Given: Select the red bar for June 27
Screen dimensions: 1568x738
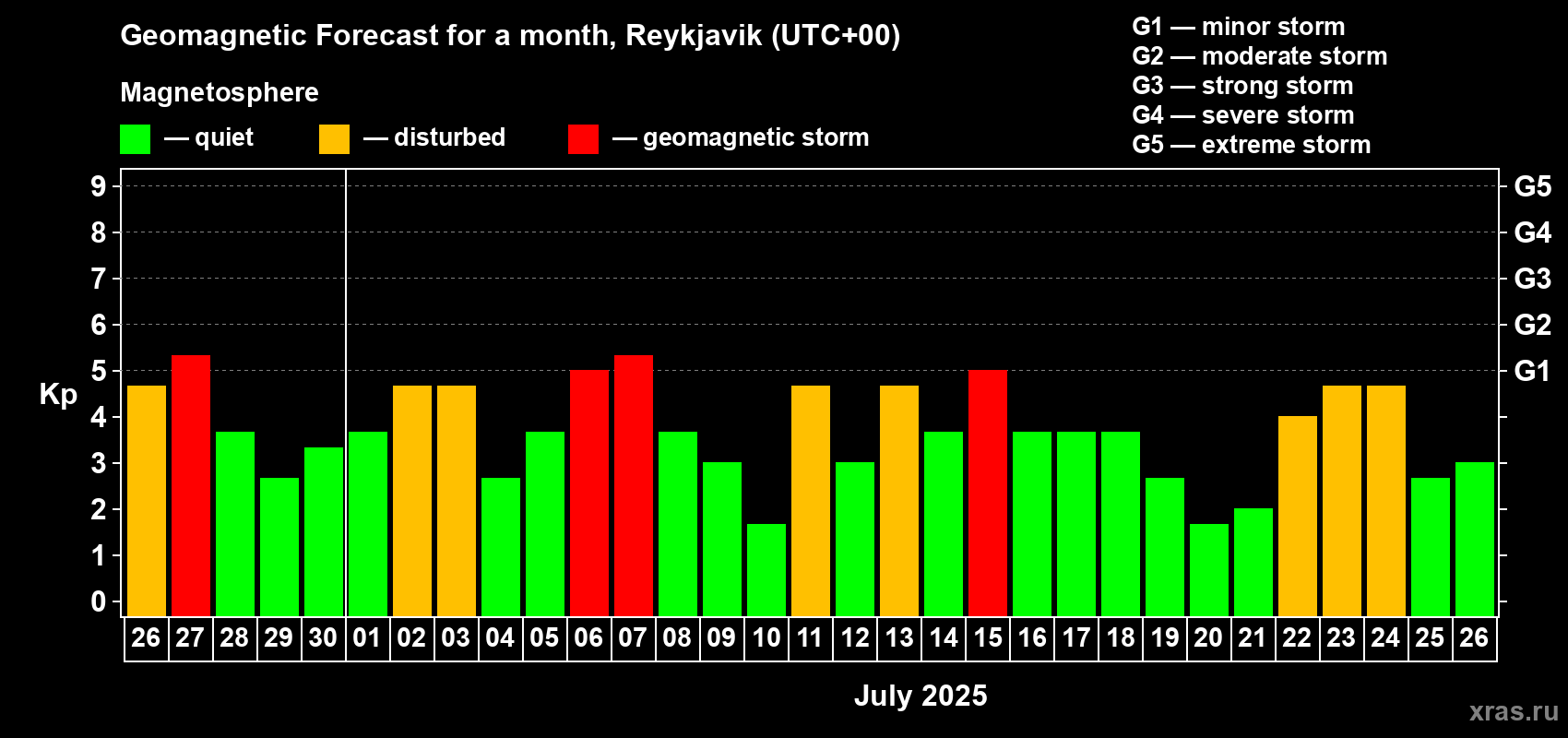Looking at the screenshot, I should coord(191,485).
